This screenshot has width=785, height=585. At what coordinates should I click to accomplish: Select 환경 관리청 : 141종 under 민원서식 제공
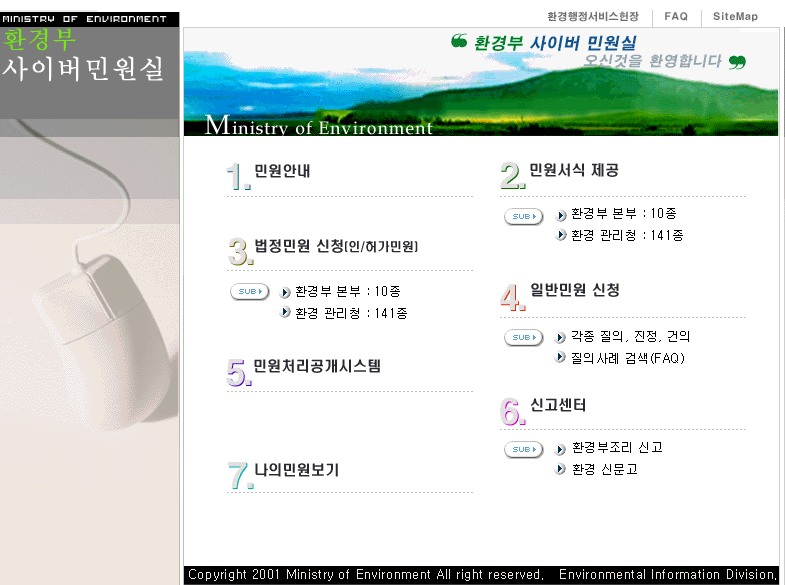pyautogui.click(x=627, y=235)
